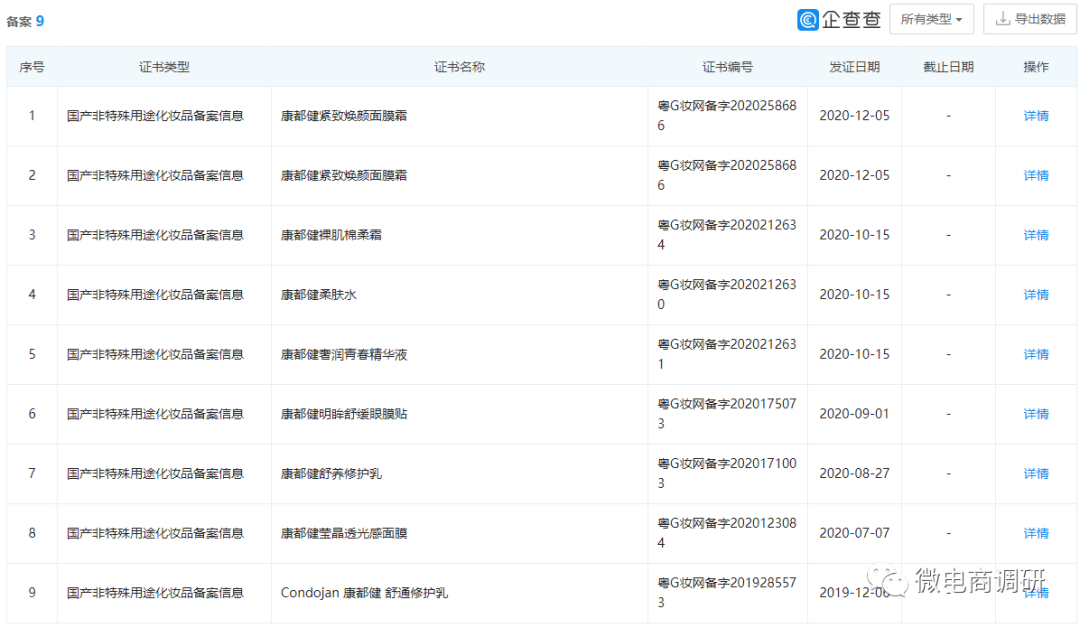Click the 发证日期 column header
Screen dimensions: 1080x628
pos(854,67)
